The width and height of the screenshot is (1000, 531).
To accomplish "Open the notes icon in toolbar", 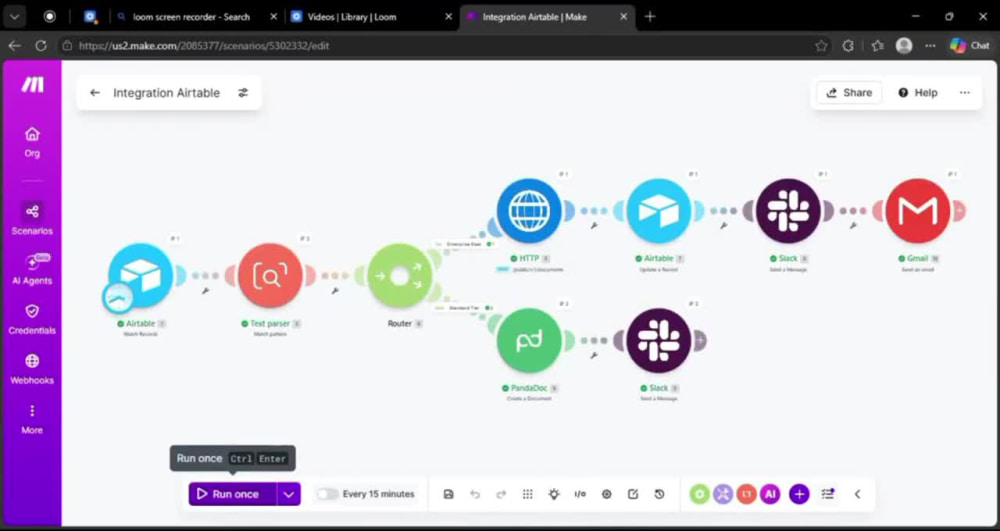I will tap(633, 494).
